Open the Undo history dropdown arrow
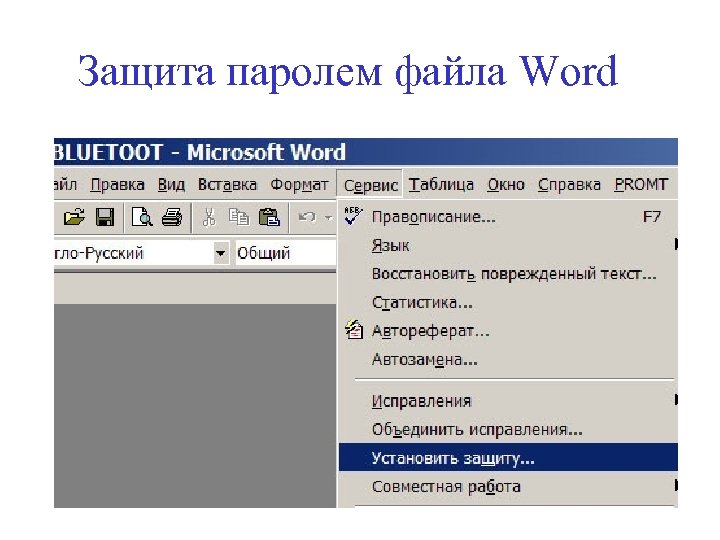Viewport: 720px width, 540px height. (329, 217)
